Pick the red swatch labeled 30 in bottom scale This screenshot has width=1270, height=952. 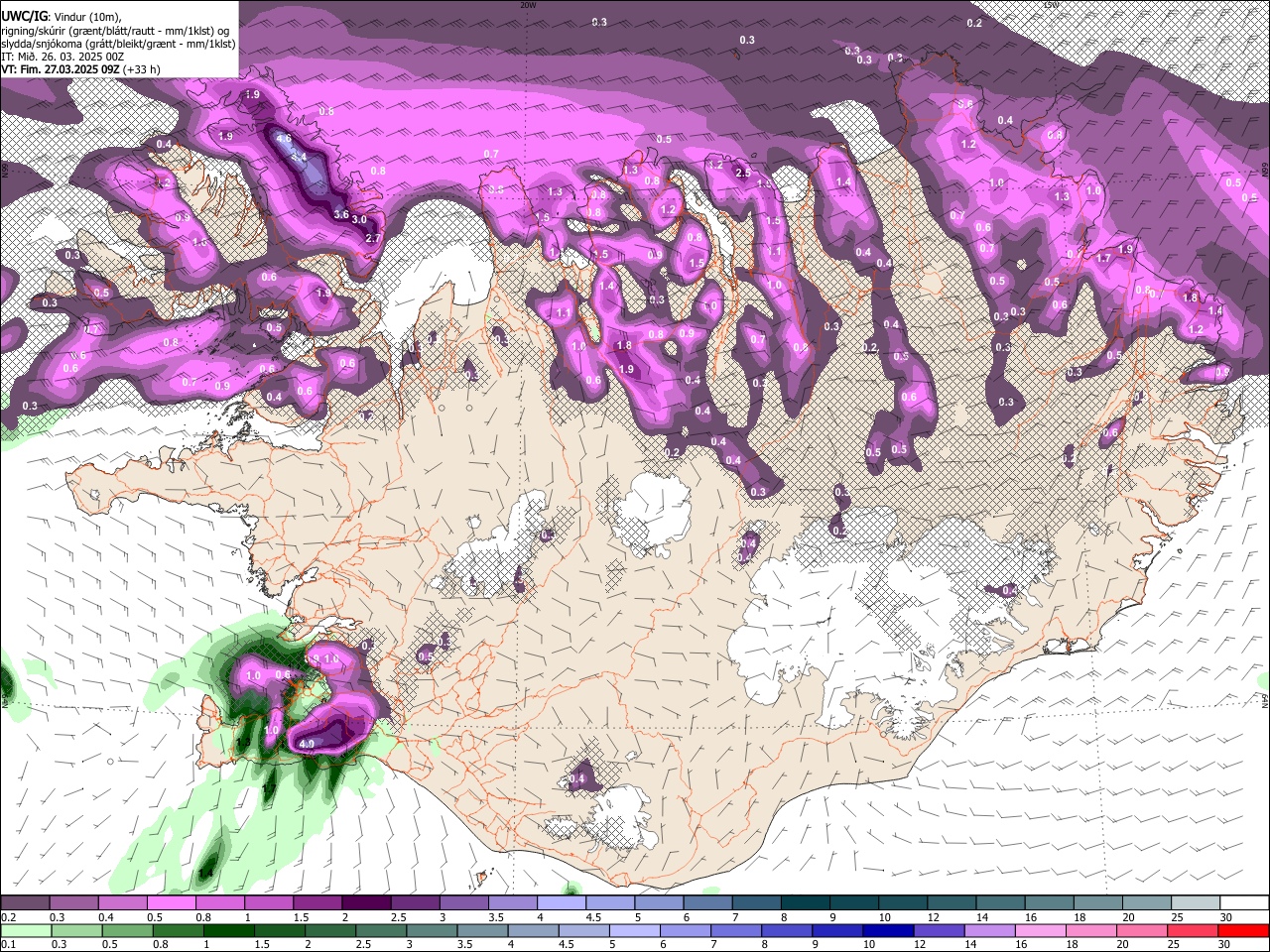click(1243, 930)
